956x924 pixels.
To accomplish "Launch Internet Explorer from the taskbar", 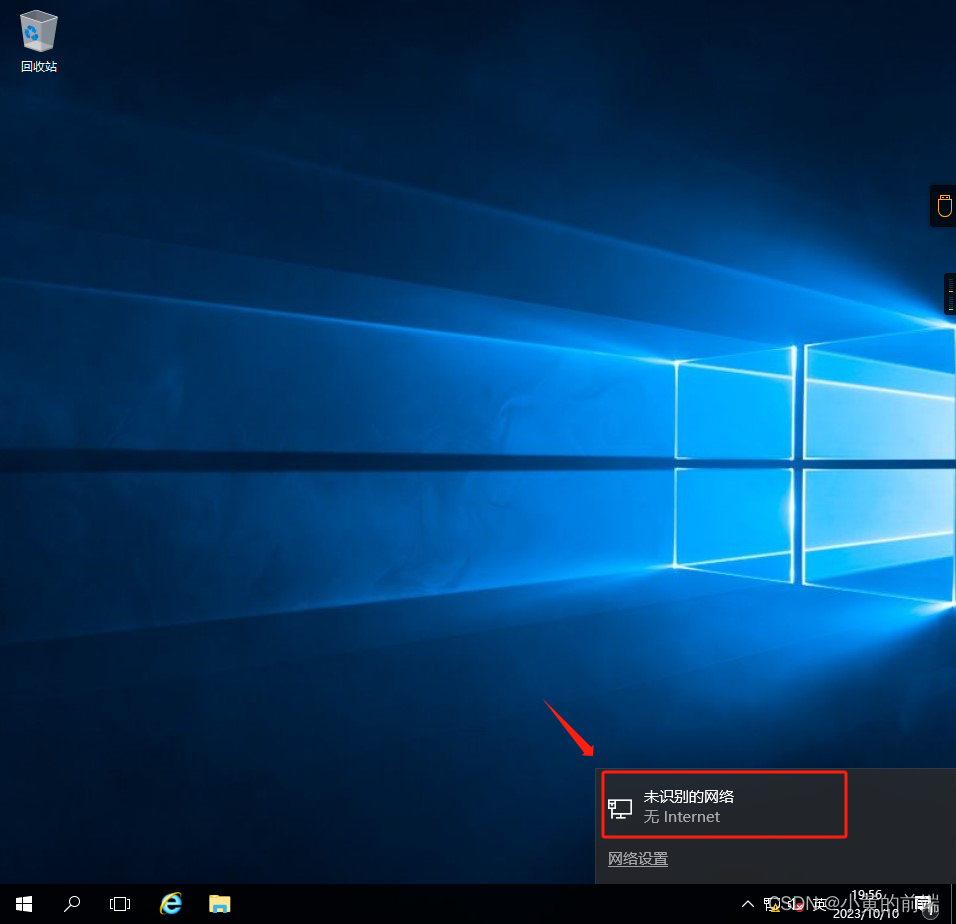I will point(171,904).
